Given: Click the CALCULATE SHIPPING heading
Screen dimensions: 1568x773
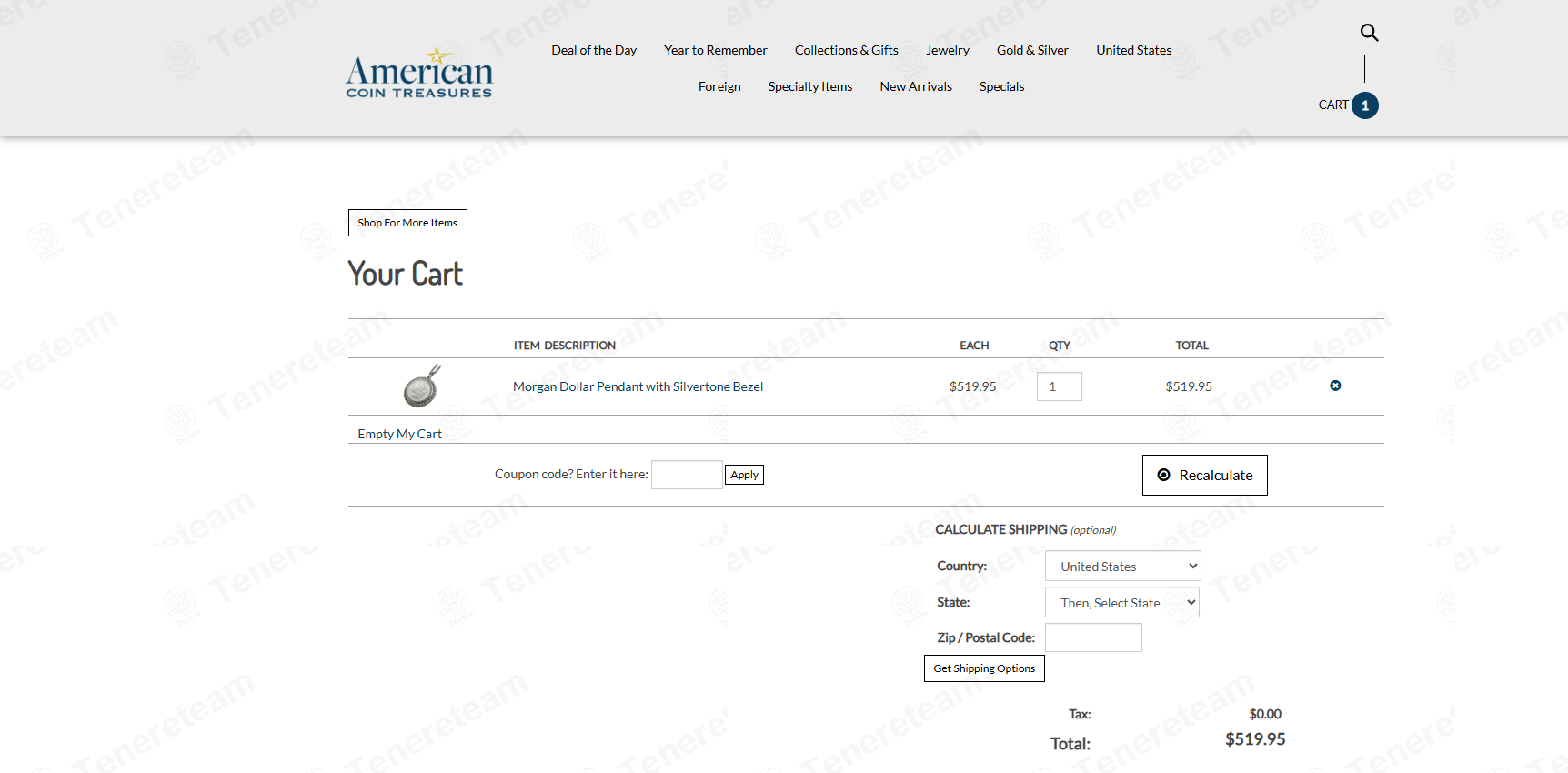Looking at the screenshot, I should (1001, 529).
